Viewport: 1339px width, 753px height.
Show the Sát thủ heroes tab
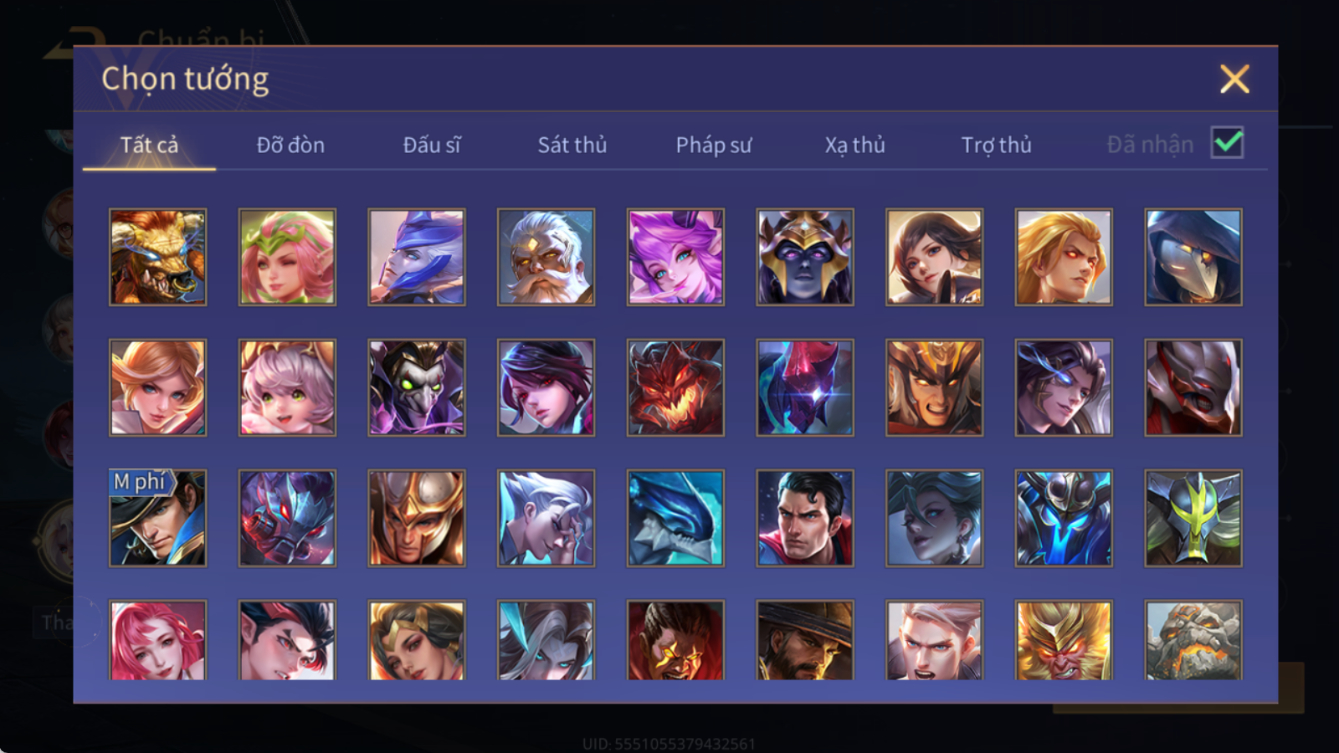pyautogui.click(x=572, y=145)
